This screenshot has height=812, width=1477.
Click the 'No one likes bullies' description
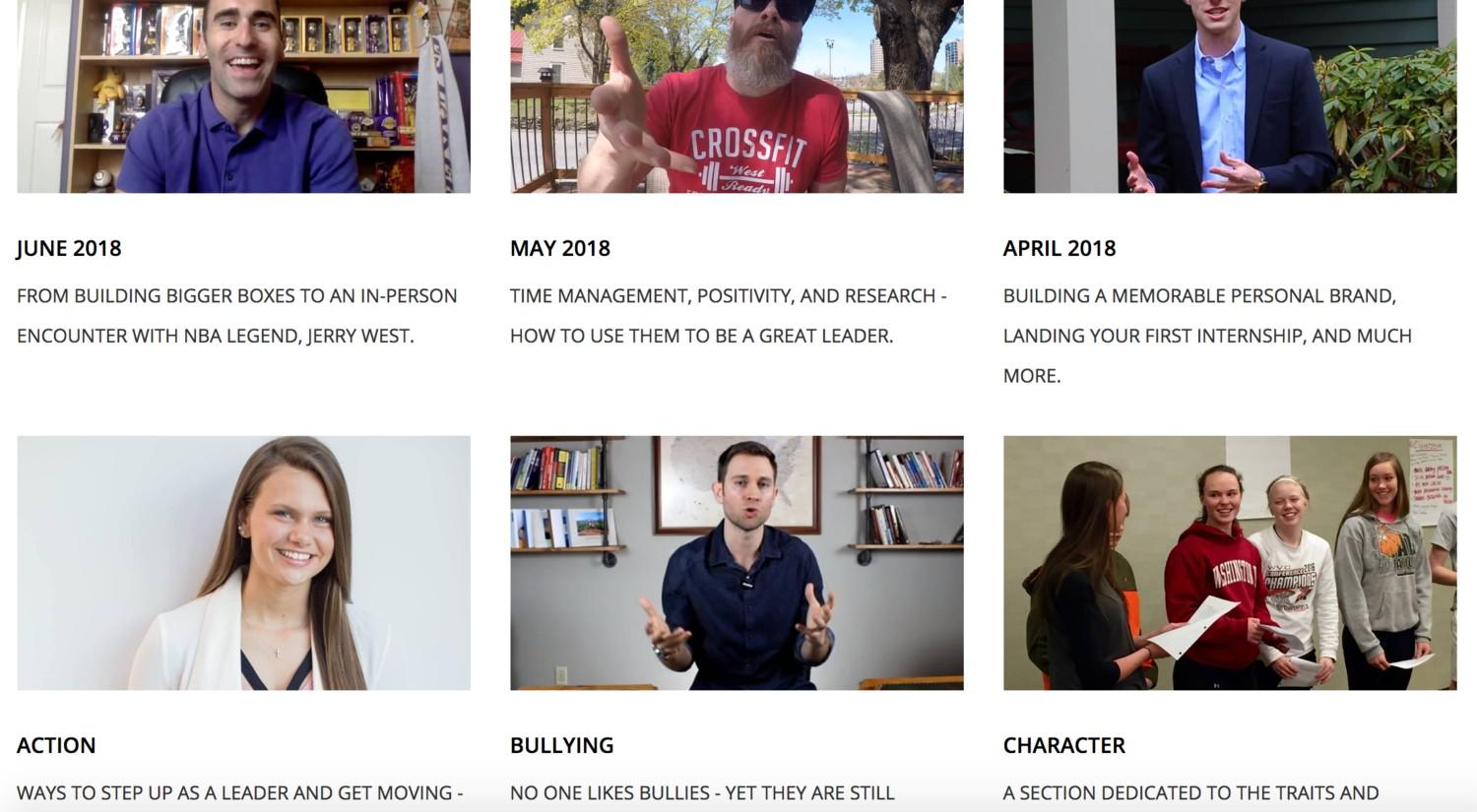pos(702,792)
